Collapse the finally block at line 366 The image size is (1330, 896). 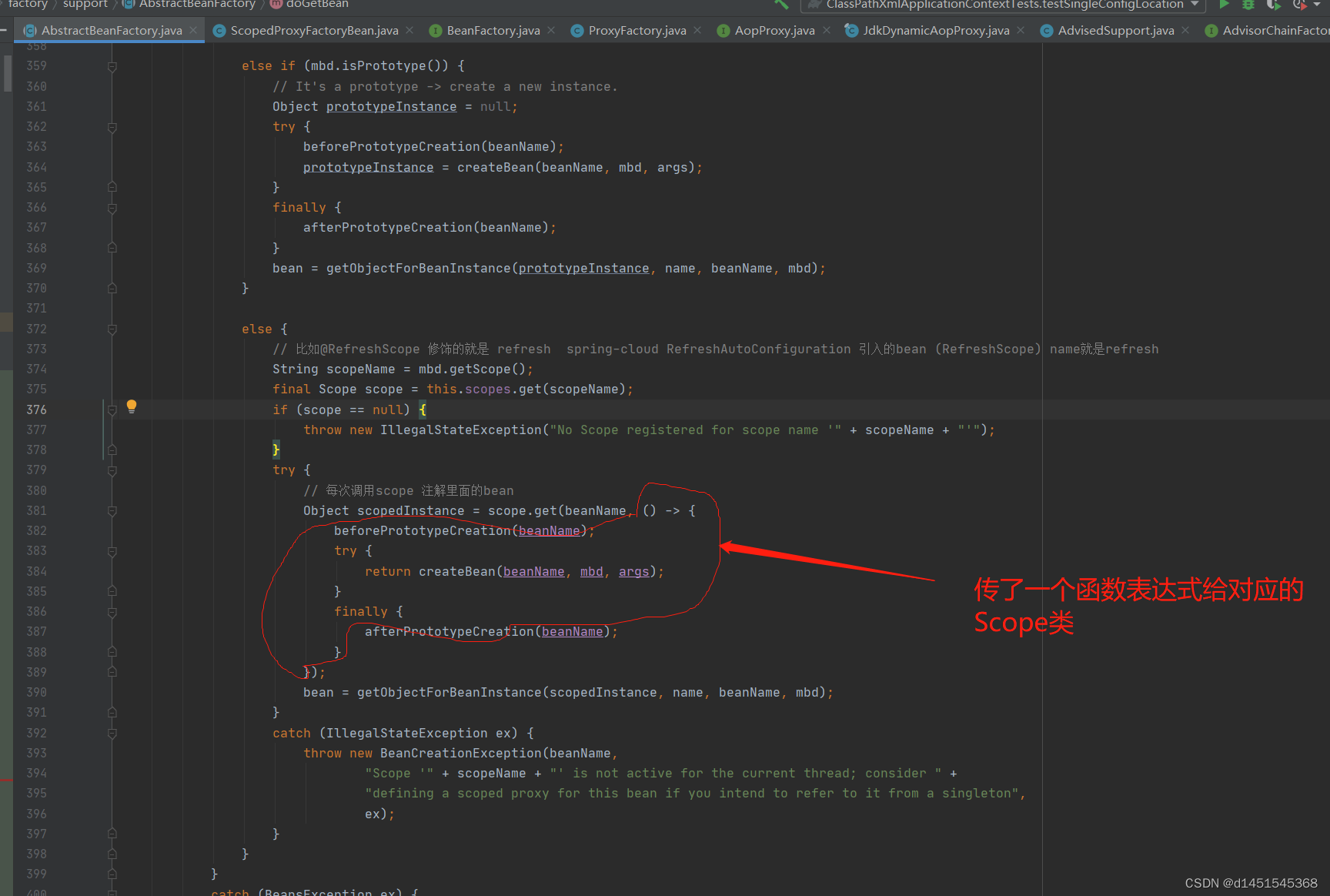pos(112,208)
